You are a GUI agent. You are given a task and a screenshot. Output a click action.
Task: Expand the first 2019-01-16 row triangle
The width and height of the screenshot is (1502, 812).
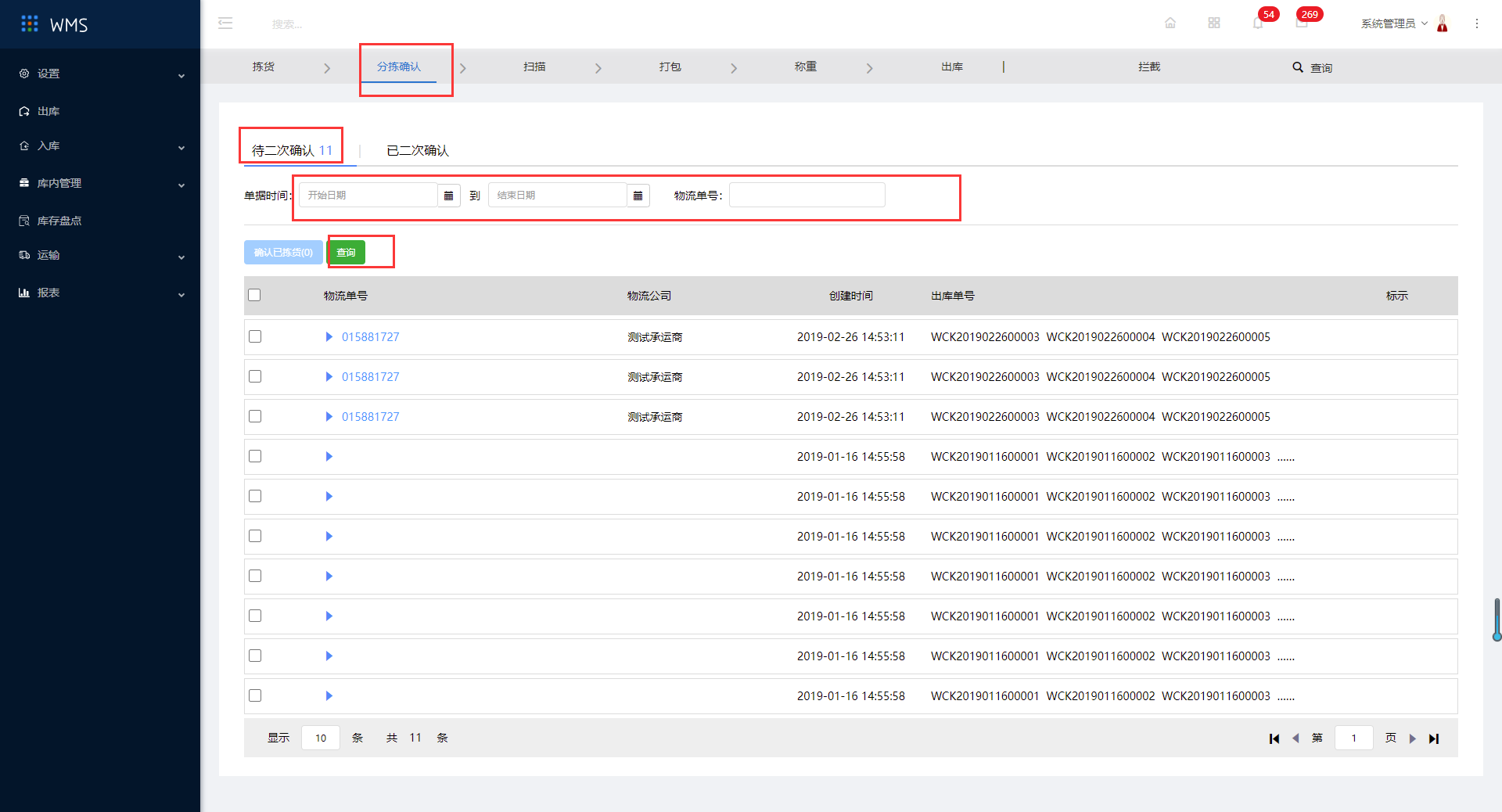(329, 457)
